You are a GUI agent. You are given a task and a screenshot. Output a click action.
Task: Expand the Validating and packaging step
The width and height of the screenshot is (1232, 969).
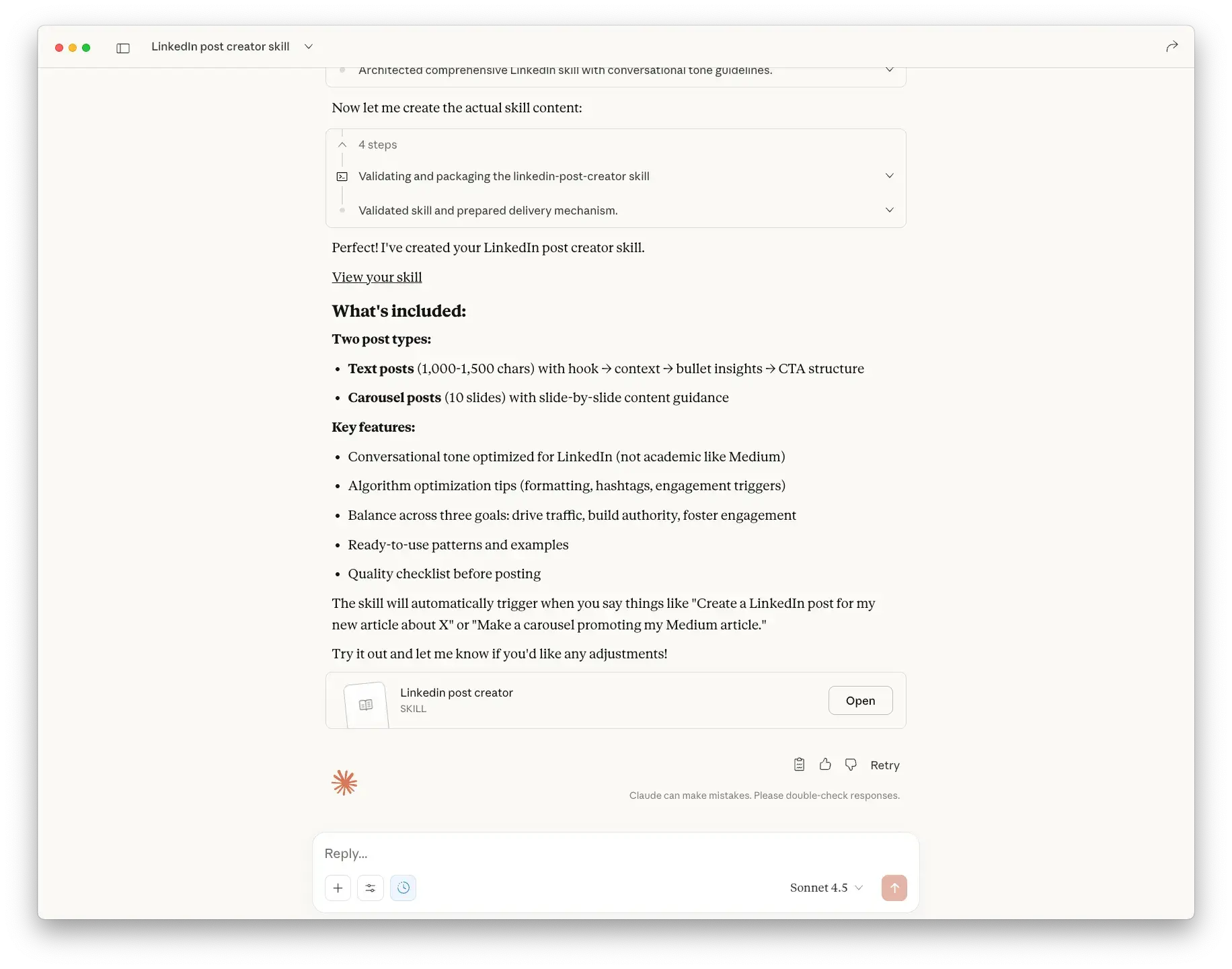(889, 176)
